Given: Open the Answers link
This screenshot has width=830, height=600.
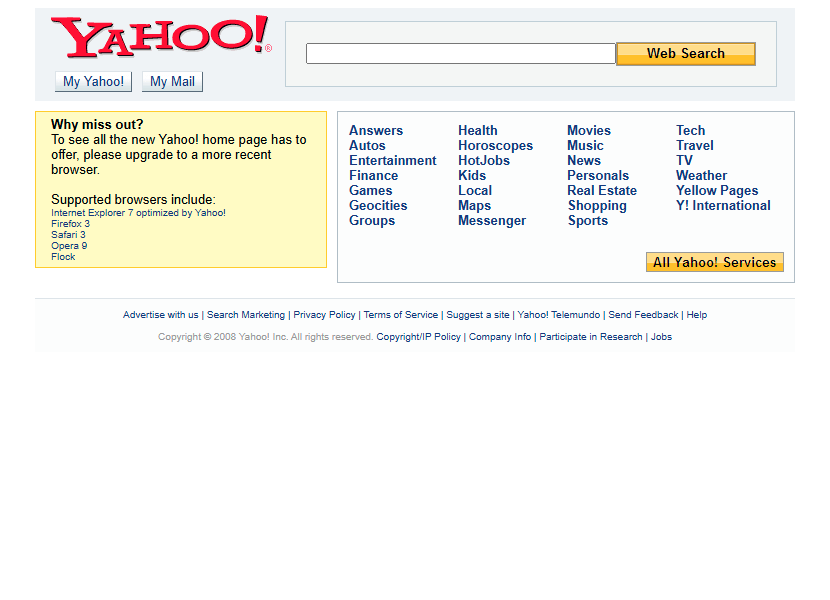Looking at the screenshot, I should [376, 130].
